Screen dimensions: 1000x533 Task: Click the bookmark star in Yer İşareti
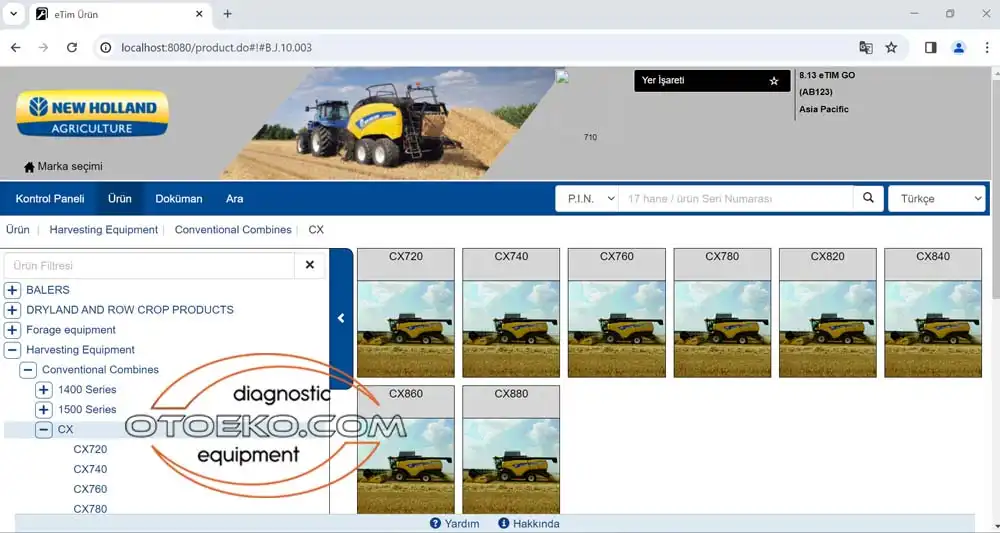[773, 81]
